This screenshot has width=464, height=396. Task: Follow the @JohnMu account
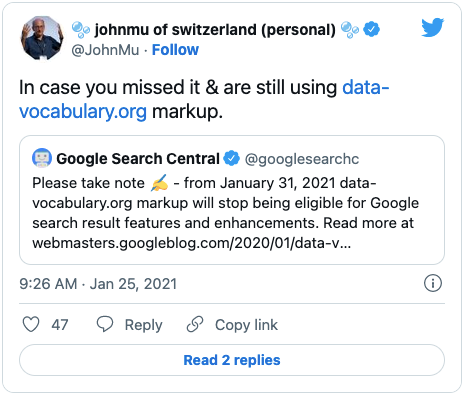(x=175, y=50)
